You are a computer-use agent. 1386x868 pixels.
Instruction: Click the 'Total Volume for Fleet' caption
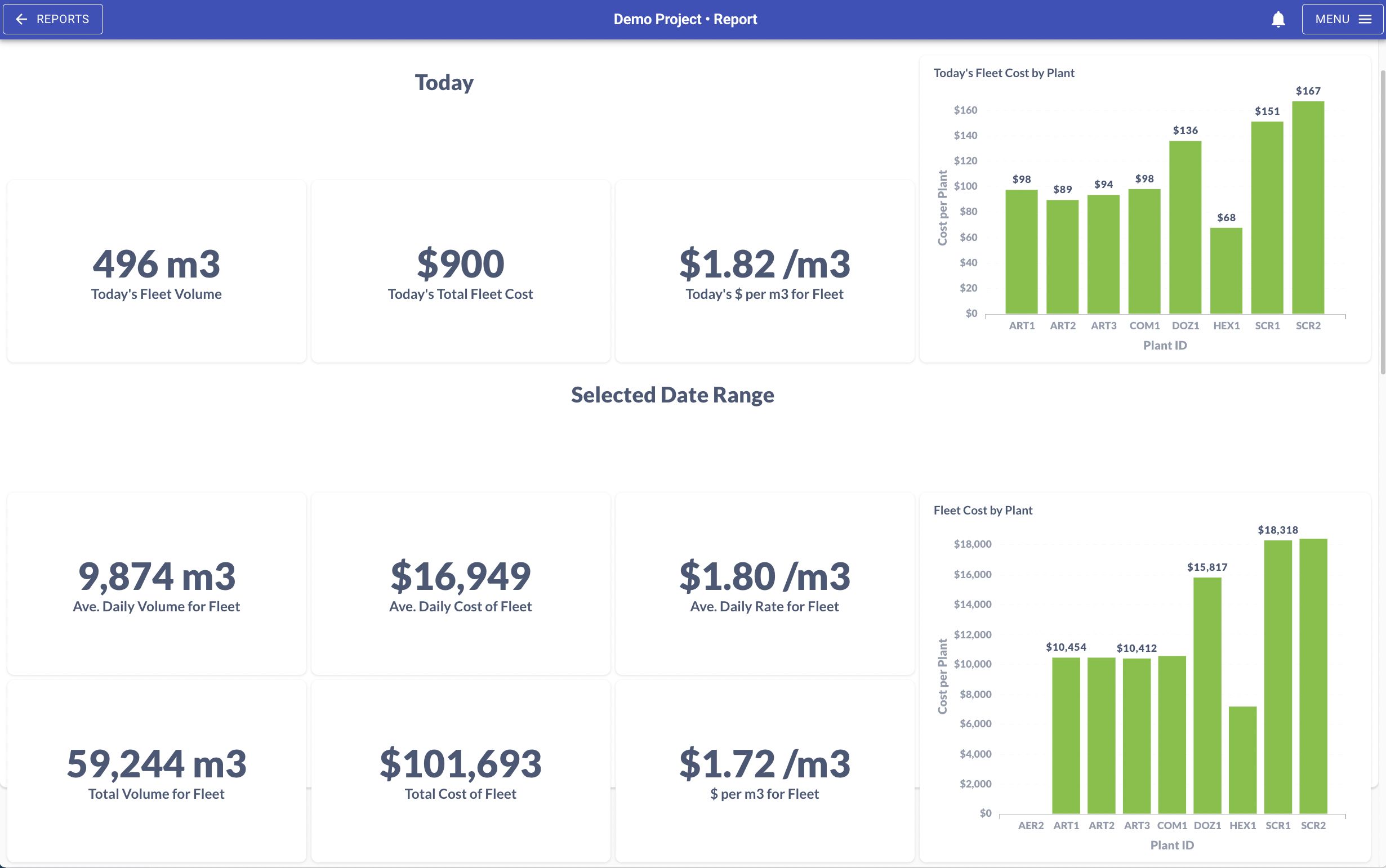[x=156, y=794]
